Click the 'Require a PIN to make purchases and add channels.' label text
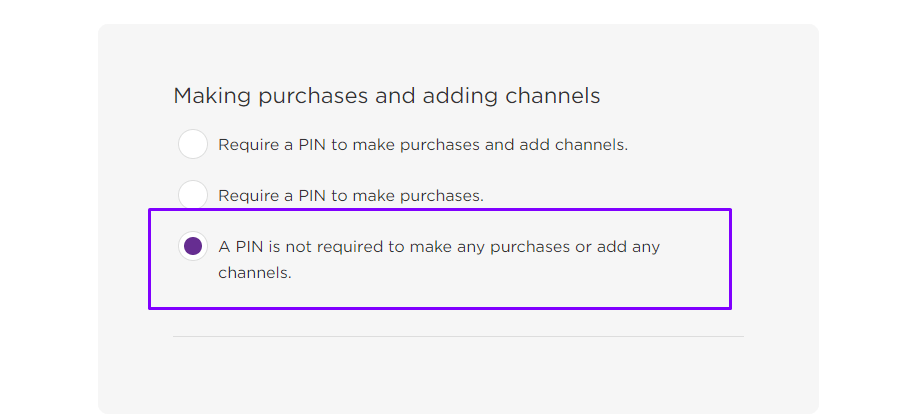Image resolution: width=903 pixels, height=418 pixels. (x=423, y=145)
